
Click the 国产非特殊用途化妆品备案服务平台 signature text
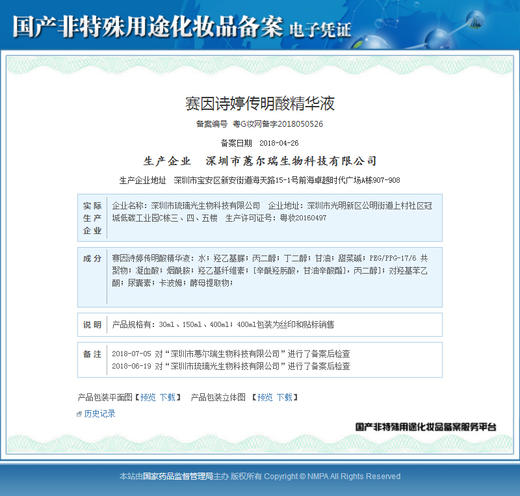pyautogui.click(x=426, y=427)
